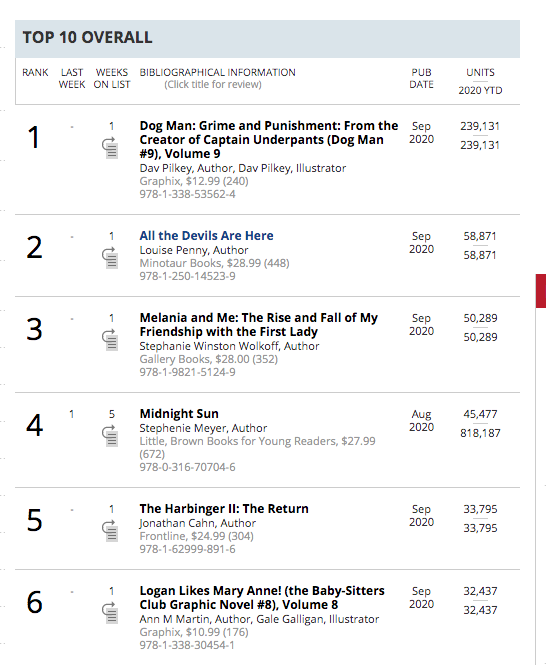Image resolution: width=546 pixels, height=665 pixels.
Task: Click the Top 10 Overall heading
Action: point(87,37)
